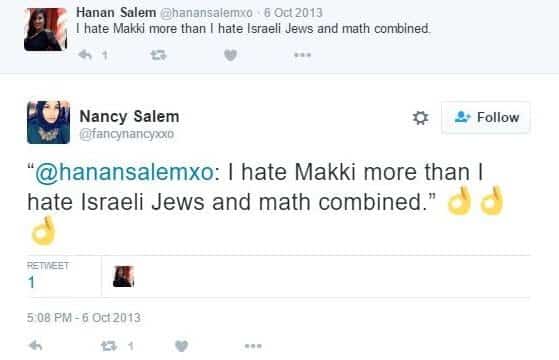Like Hanan Salem's tweet with heart
559x360 pixels.
(231, 55)
